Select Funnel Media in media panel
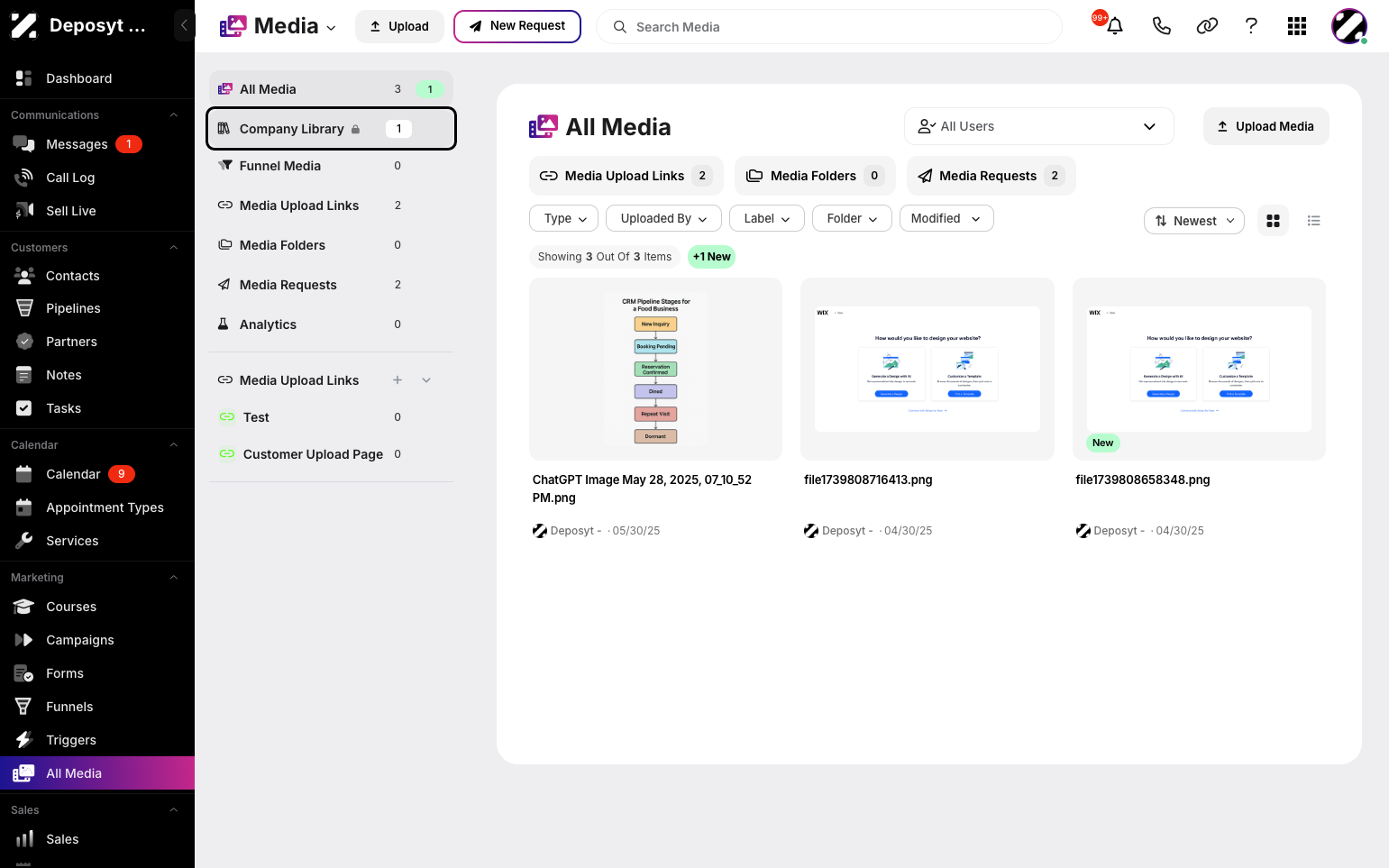 (331, 166)
